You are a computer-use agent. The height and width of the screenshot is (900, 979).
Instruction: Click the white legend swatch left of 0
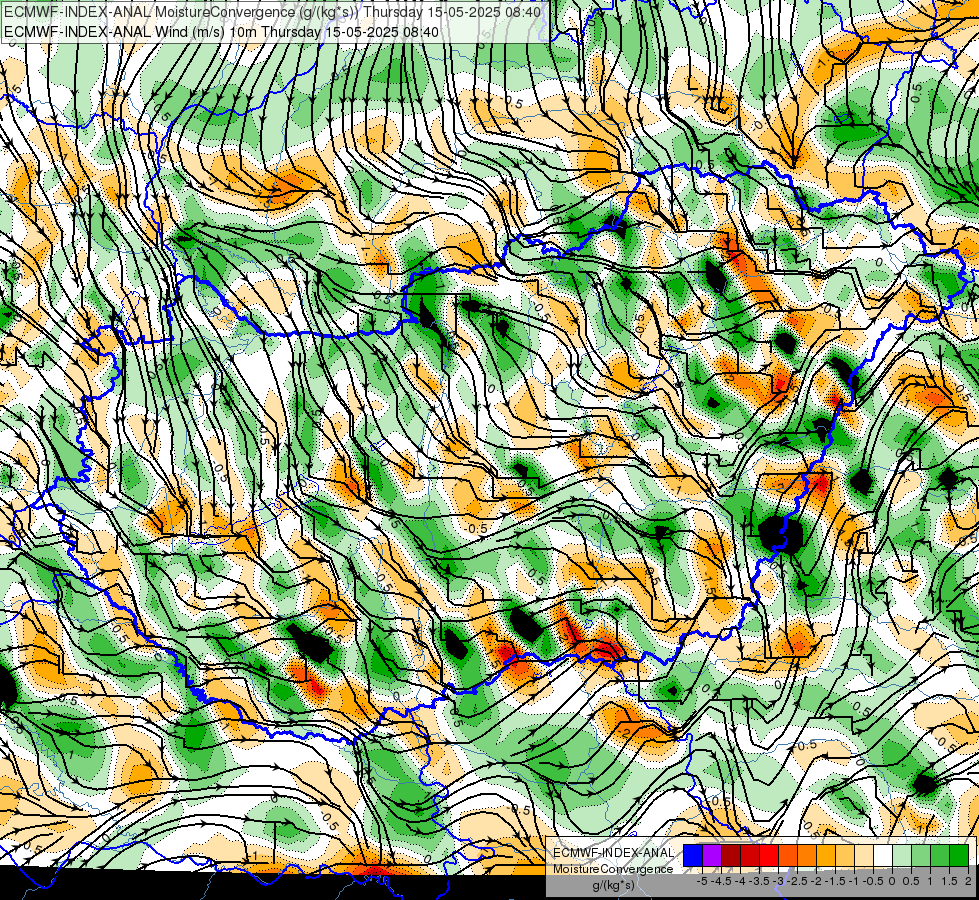(883, 855)
